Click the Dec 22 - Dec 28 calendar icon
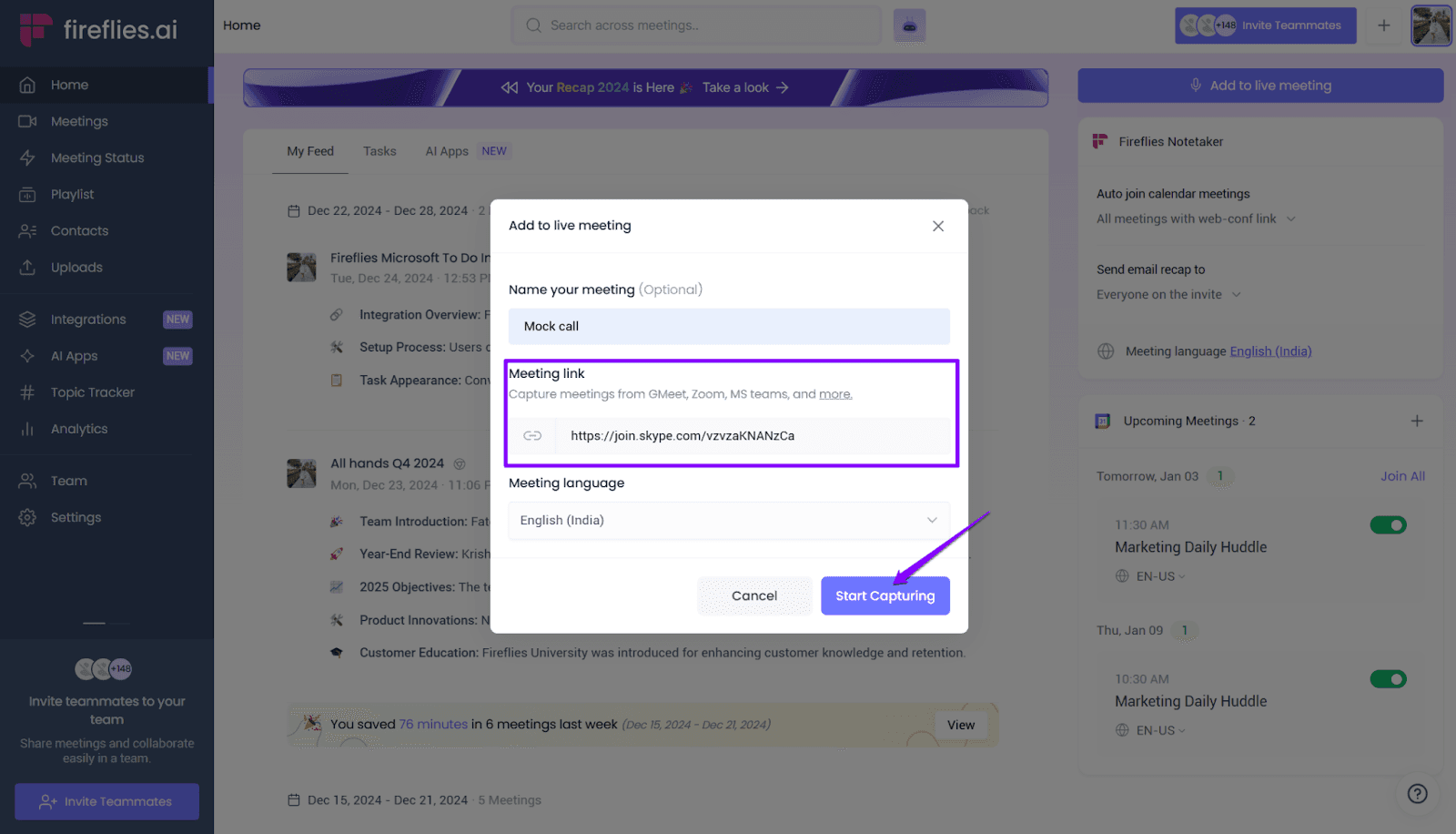The height and width of the screenshot is (834, 1456). [293, 210]
